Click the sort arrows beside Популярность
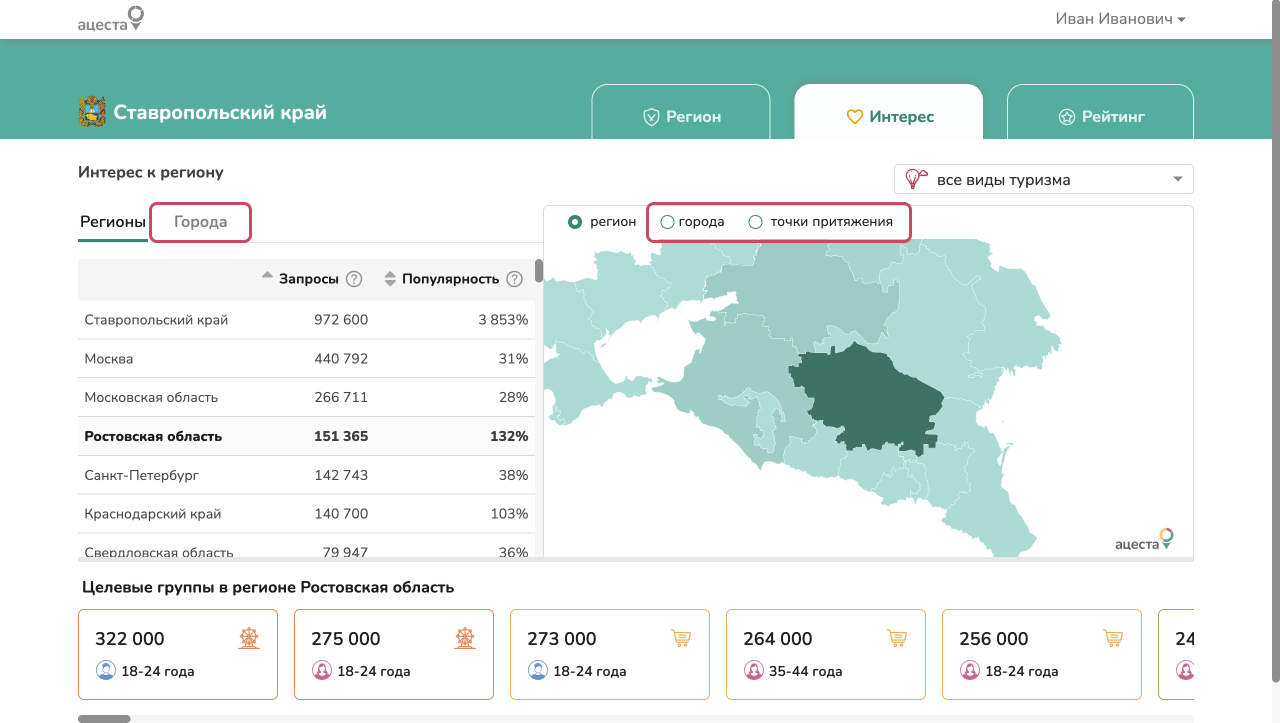 (x=391, y=280)
